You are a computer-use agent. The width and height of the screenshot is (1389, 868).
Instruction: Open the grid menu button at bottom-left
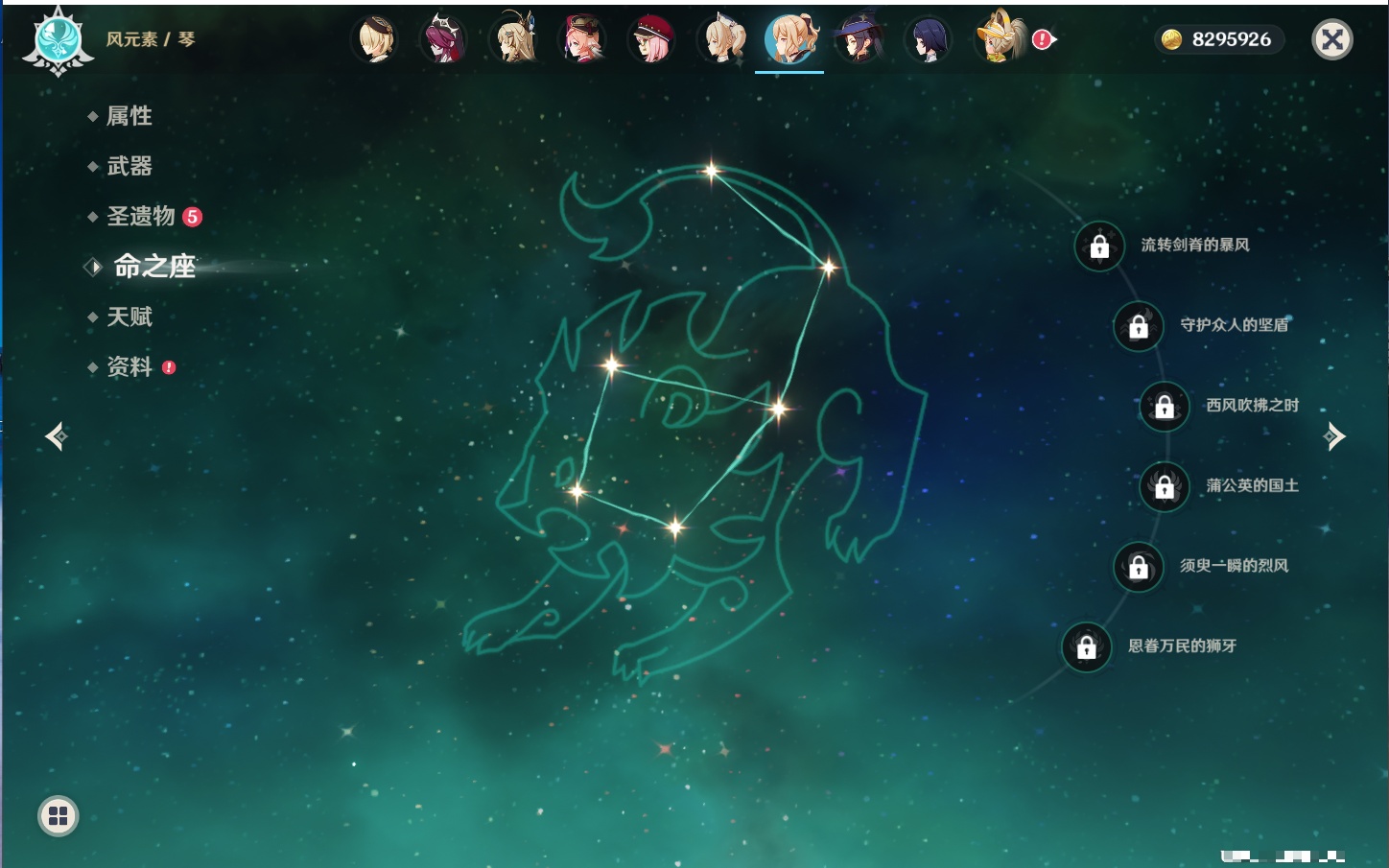pos(58,816)
